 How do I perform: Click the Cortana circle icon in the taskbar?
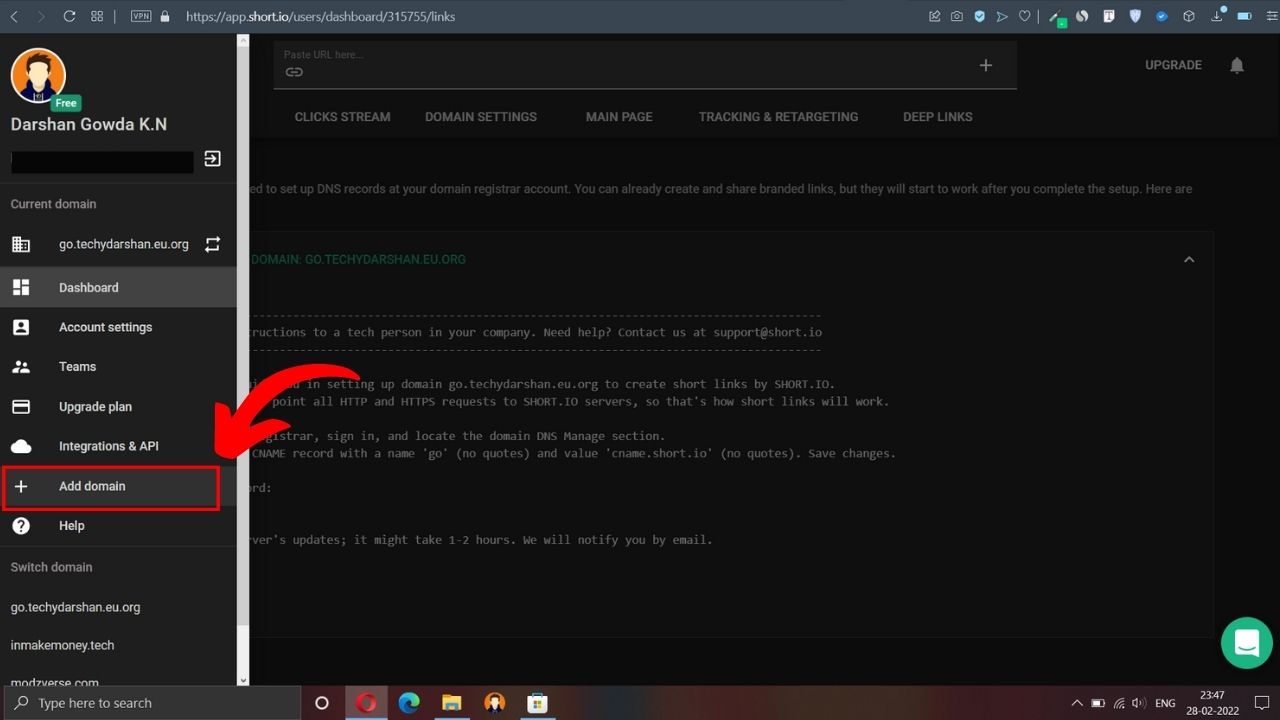pos(322,703)
